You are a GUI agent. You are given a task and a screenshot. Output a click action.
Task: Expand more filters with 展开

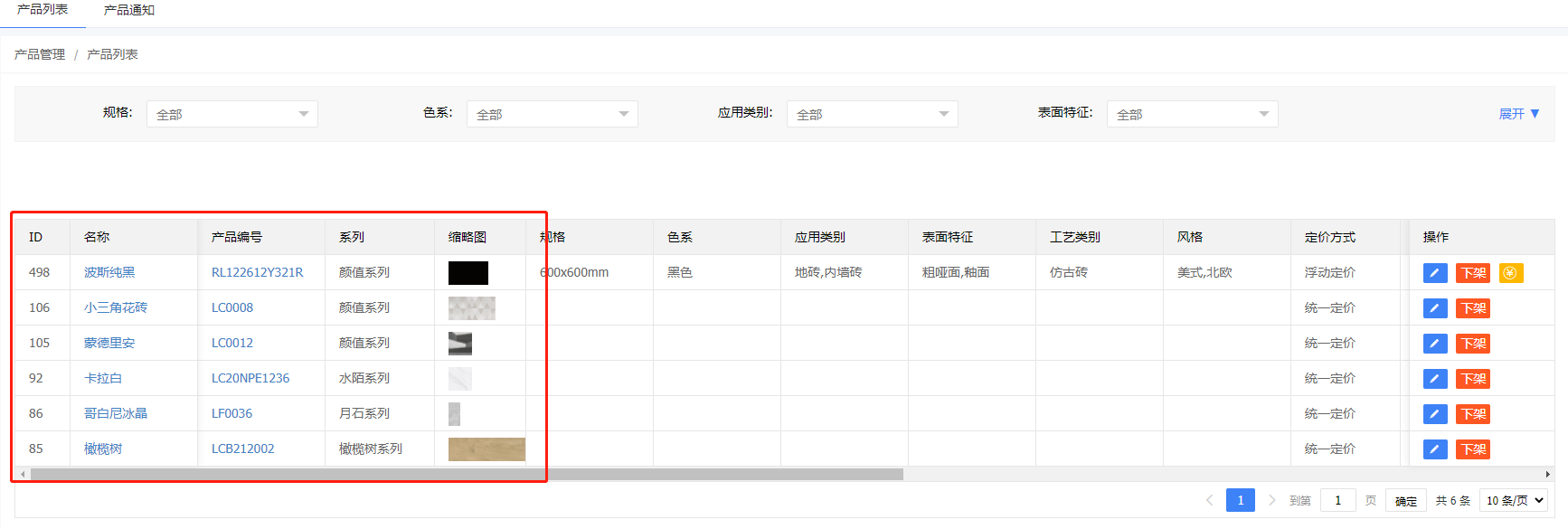1519,114
